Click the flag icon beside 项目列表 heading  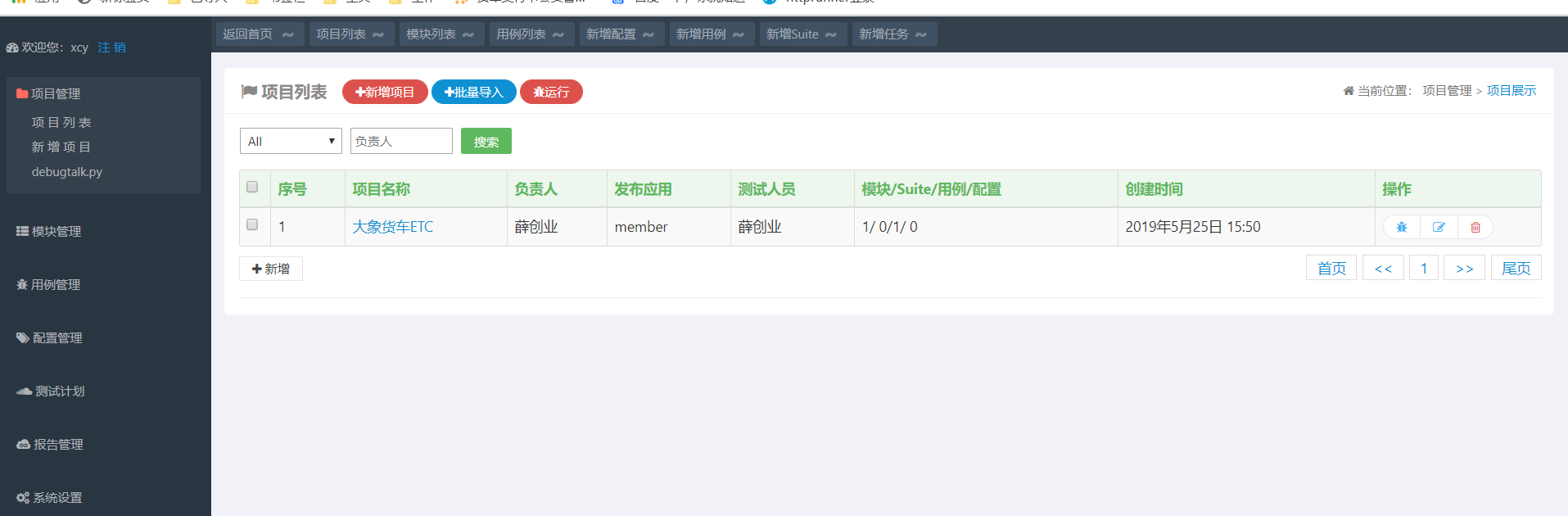point(249,92)
